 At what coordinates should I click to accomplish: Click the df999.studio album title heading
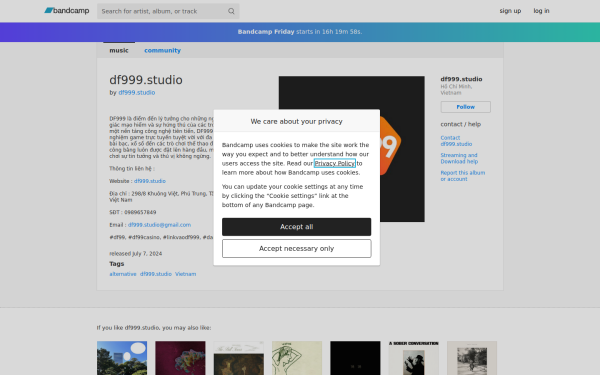(x=146, y=80)
